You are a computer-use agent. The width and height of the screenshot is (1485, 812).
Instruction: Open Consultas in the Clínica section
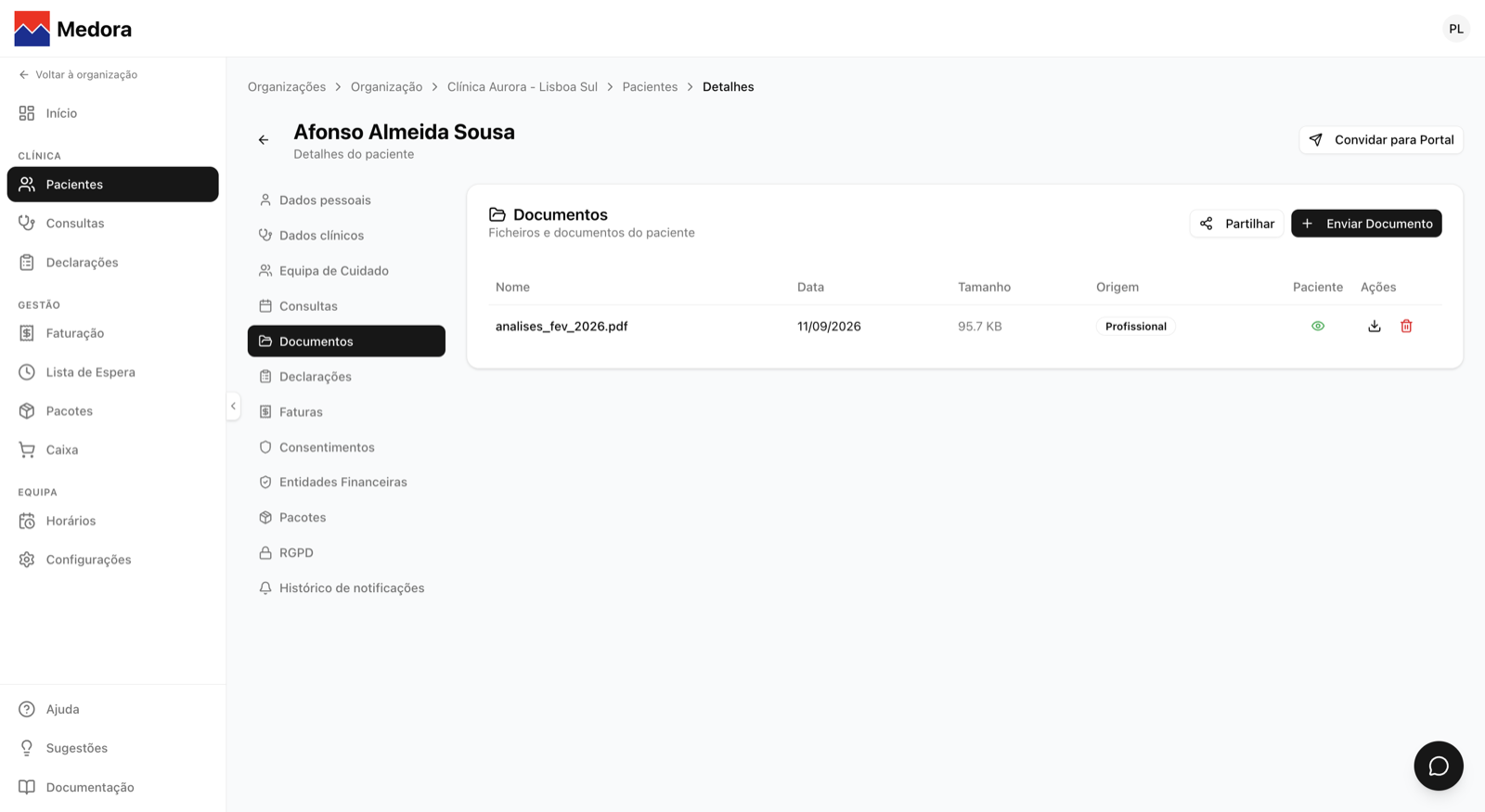tap(113, 224)
